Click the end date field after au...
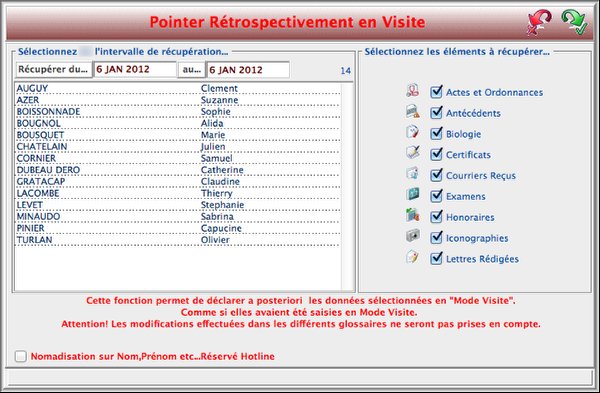600x393 pixels. point(248,70)
